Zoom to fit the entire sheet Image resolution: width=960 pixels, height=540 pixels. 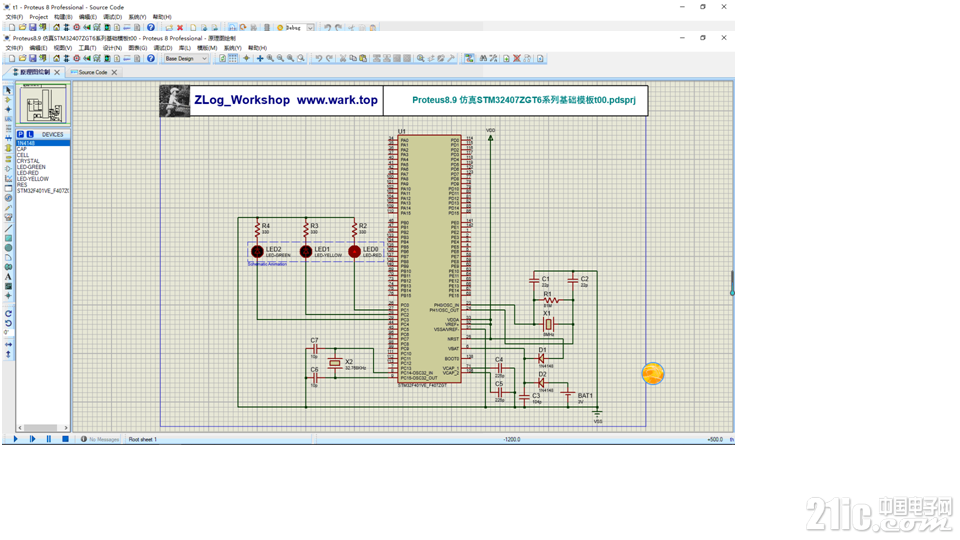(x=290, y=58)
